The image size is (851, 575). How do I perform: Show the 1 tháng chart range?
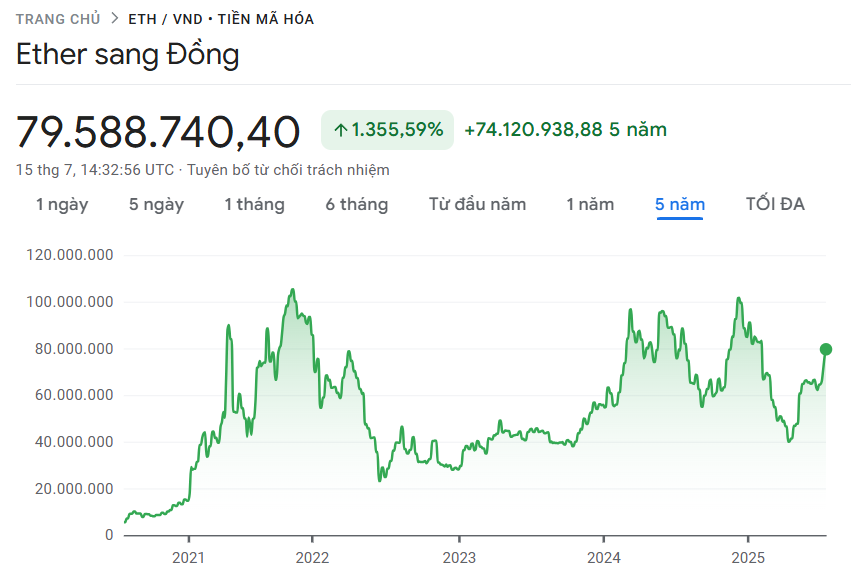pos(254,205)
